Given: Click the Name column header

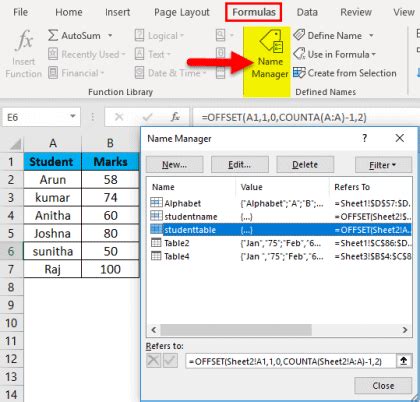Looking at the screenshot, I should click(192, 187).
